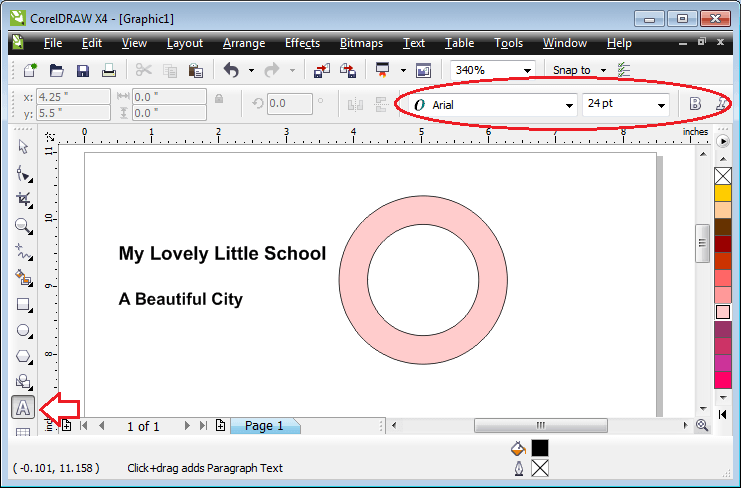The height and width of the screenshot is (488, 741).
Task: Click the horizontal scrollbar thumb
Action: pos(540,426)
